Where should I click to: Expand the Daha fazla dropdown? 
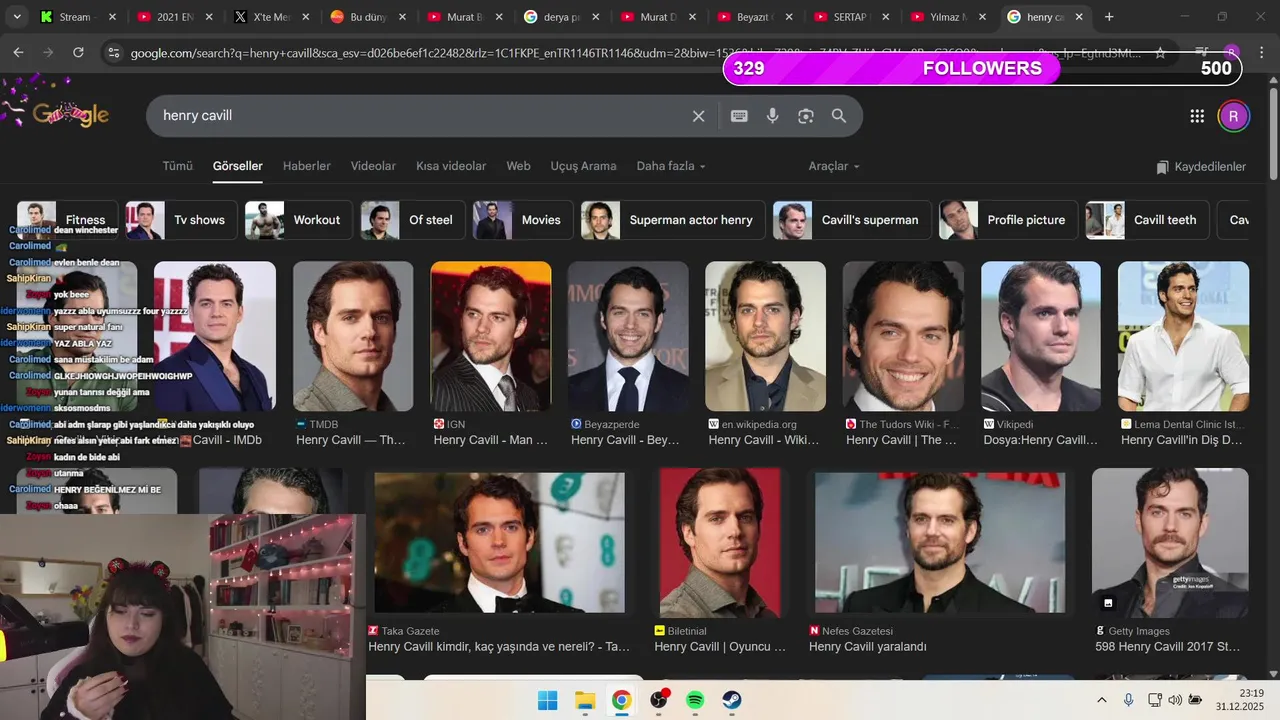(671, 166)
